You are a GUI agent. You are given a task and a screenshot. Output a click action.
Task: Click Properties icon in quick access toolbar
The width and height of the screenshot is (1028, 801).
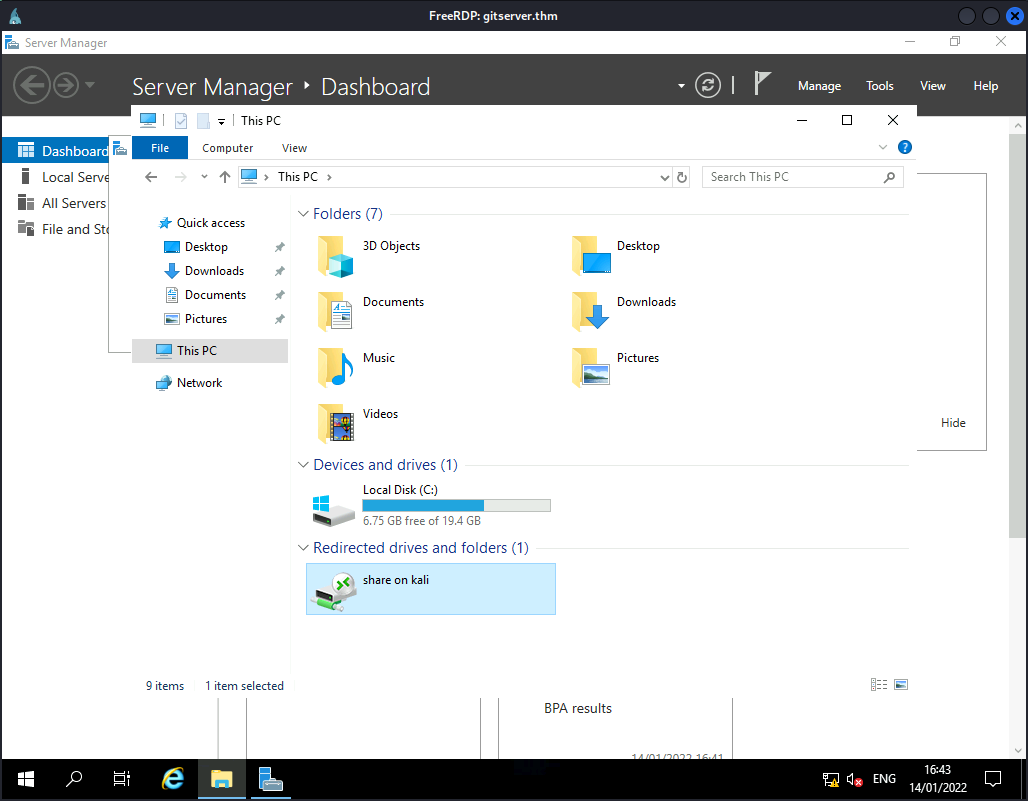(x=181, y=121)
